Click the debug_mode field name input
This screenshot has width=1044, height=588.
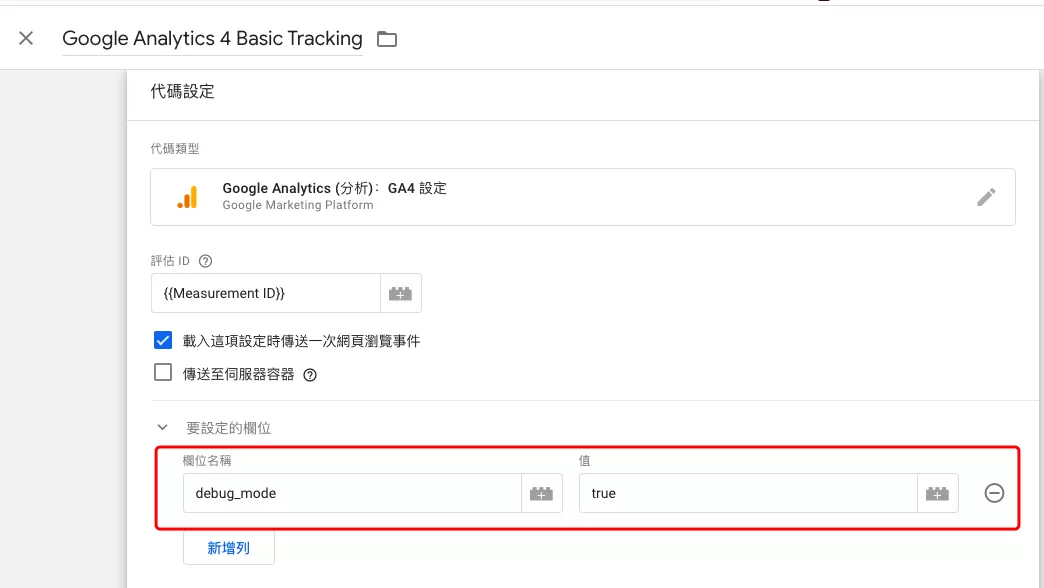pyautogui.click(x=352, y=493)
